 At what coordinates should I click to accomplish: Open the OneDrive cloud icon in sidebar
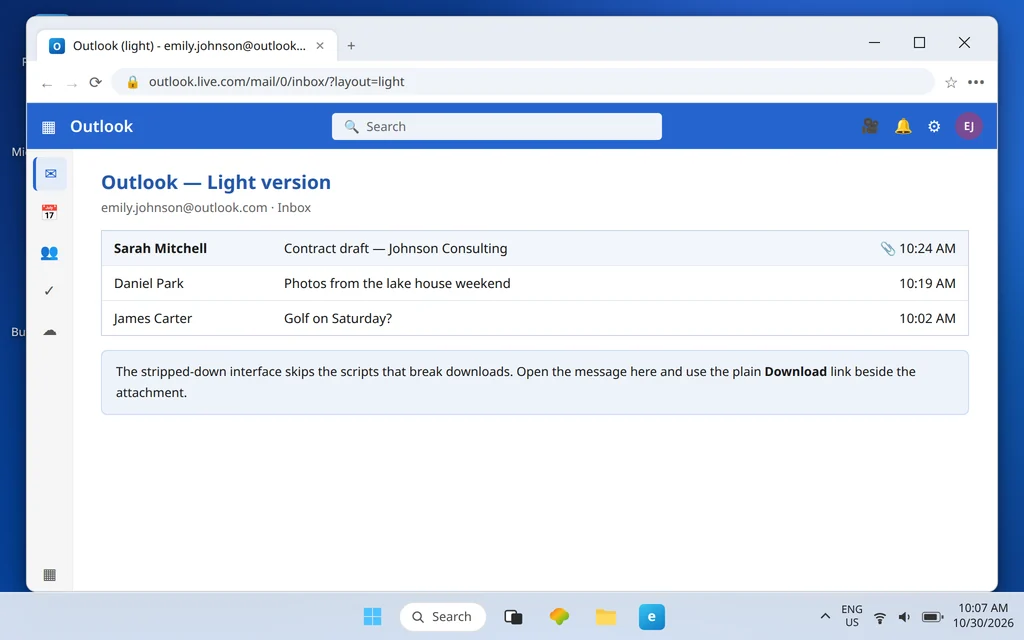pyautogui.click(x=50, y=331)
